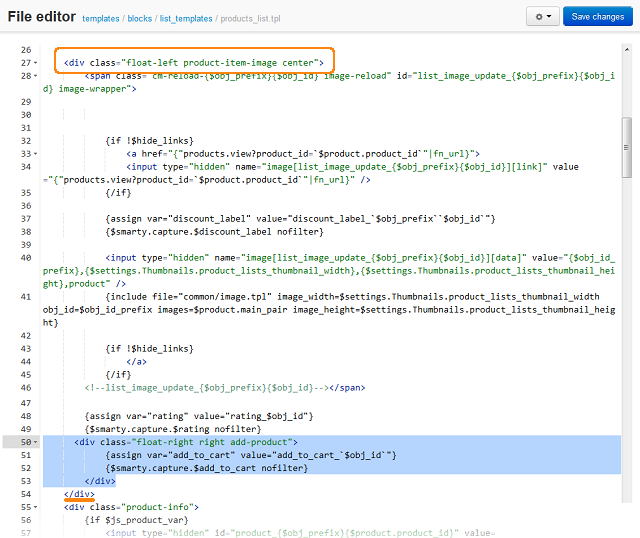Click the vertical scrollbar thumb
This screenshot has width=640, height=538.
[x=627, y=147]
